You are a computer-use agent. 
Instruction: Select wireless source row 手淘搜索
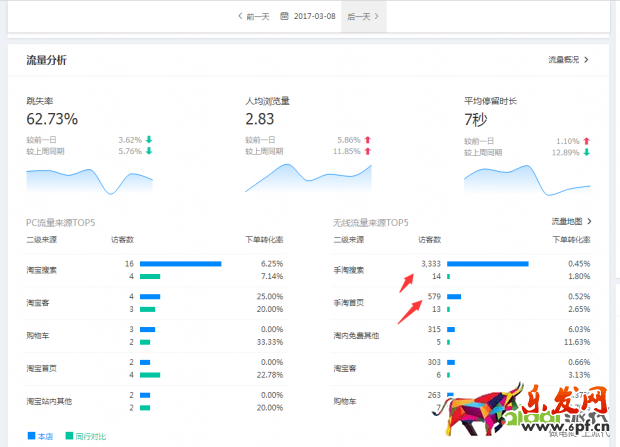(462, 270)
